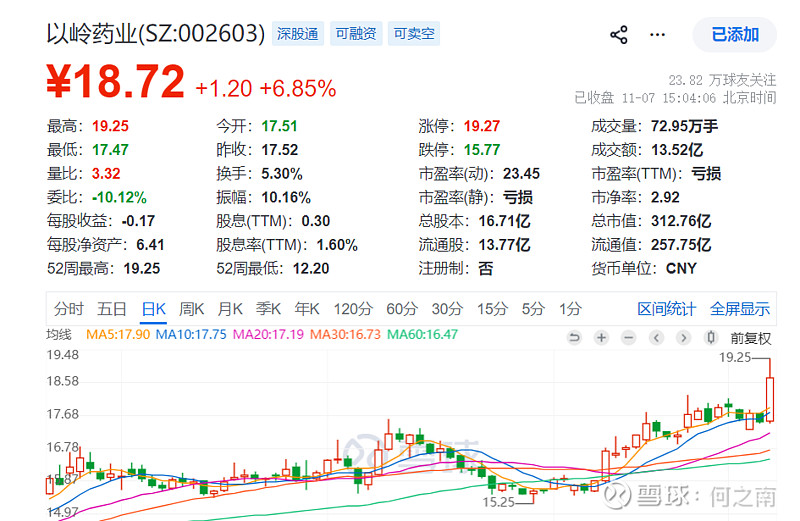Zoom out the chart with minus icon

(629, 337)
